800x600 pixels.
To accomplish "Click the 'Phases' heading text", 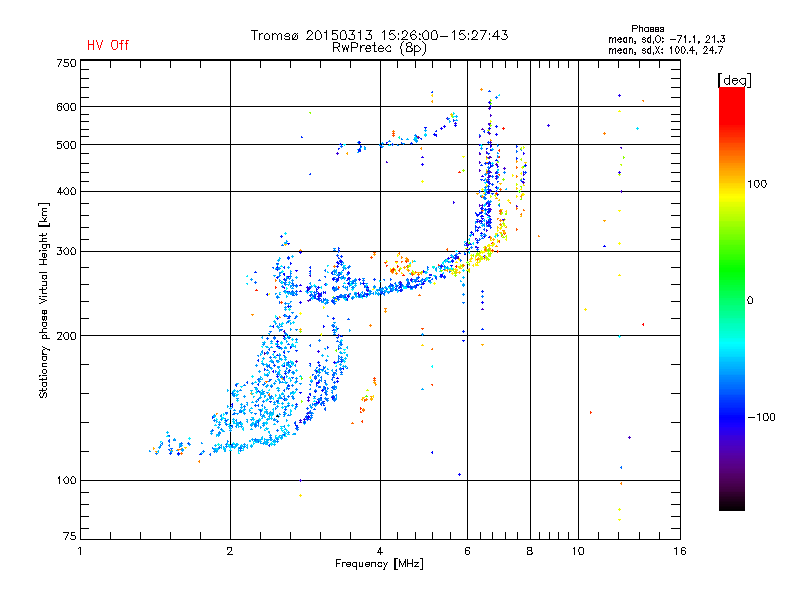I will 647,29.
